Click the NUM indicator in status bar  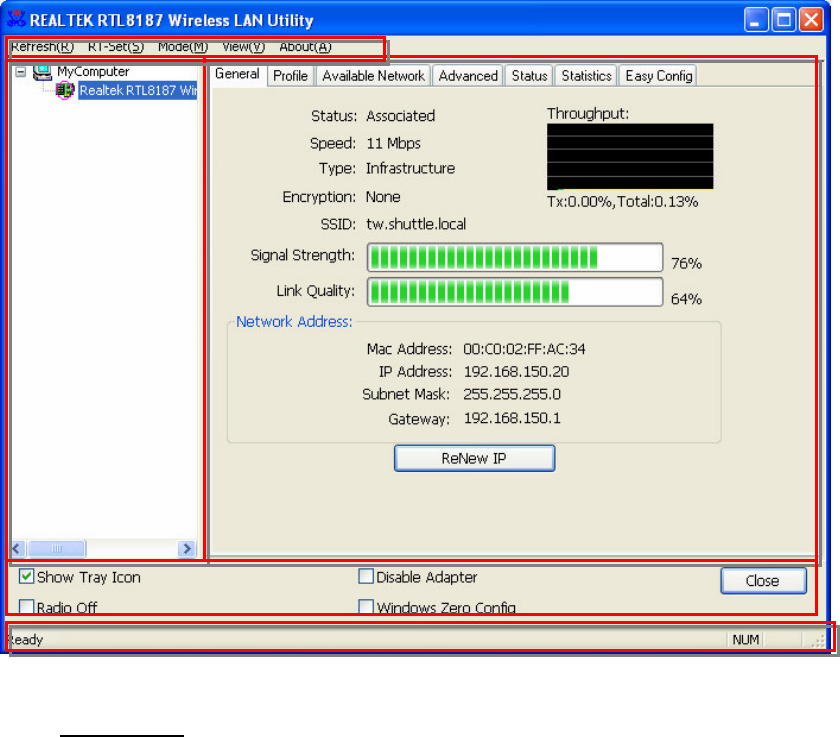tap(746, 640)
